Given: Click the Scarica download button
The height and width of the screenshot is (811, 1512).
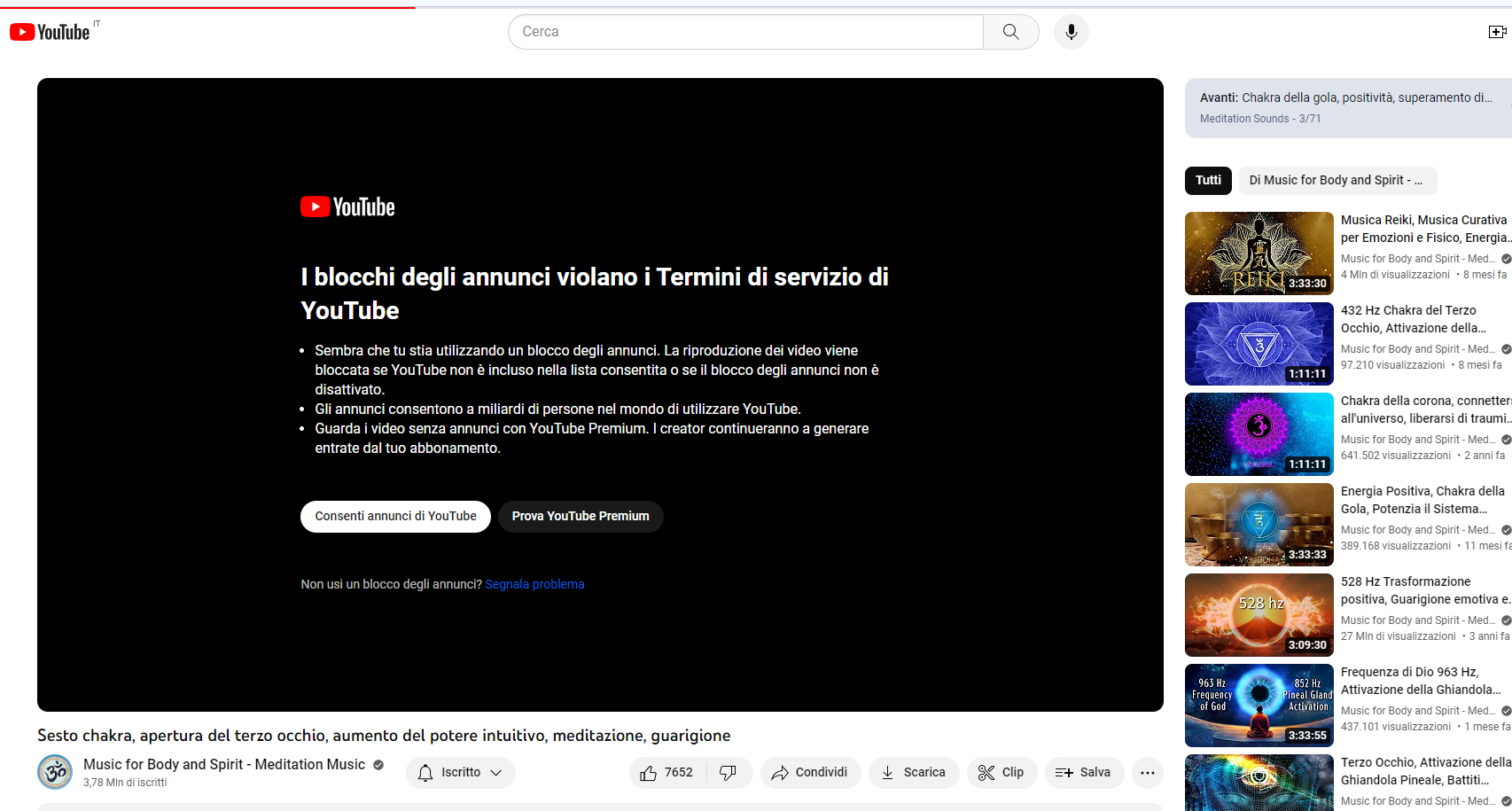Looking at the screenshot, I should pyautogui.click(x=914, y=773).
